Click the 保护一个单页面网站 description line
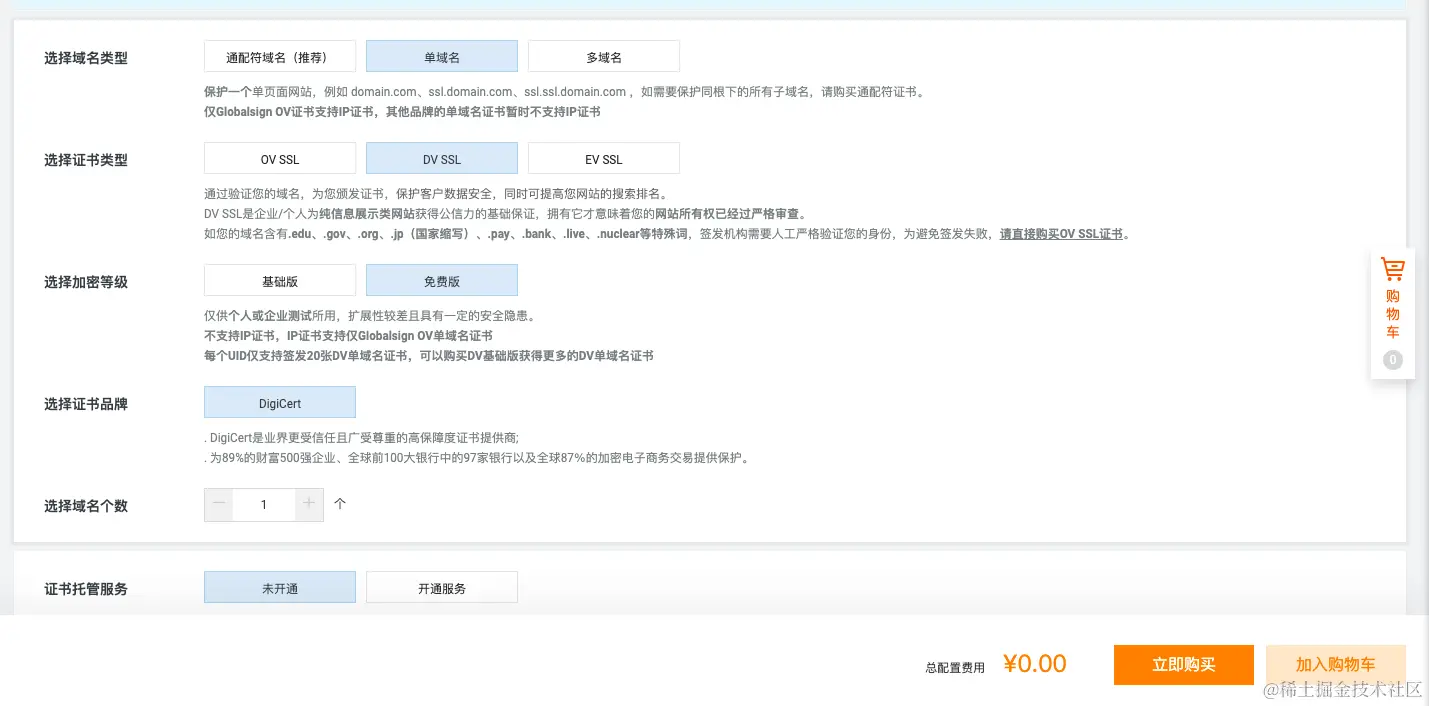Image resolution: width=1429 pixels, height=706 pixels. [565, 92]
